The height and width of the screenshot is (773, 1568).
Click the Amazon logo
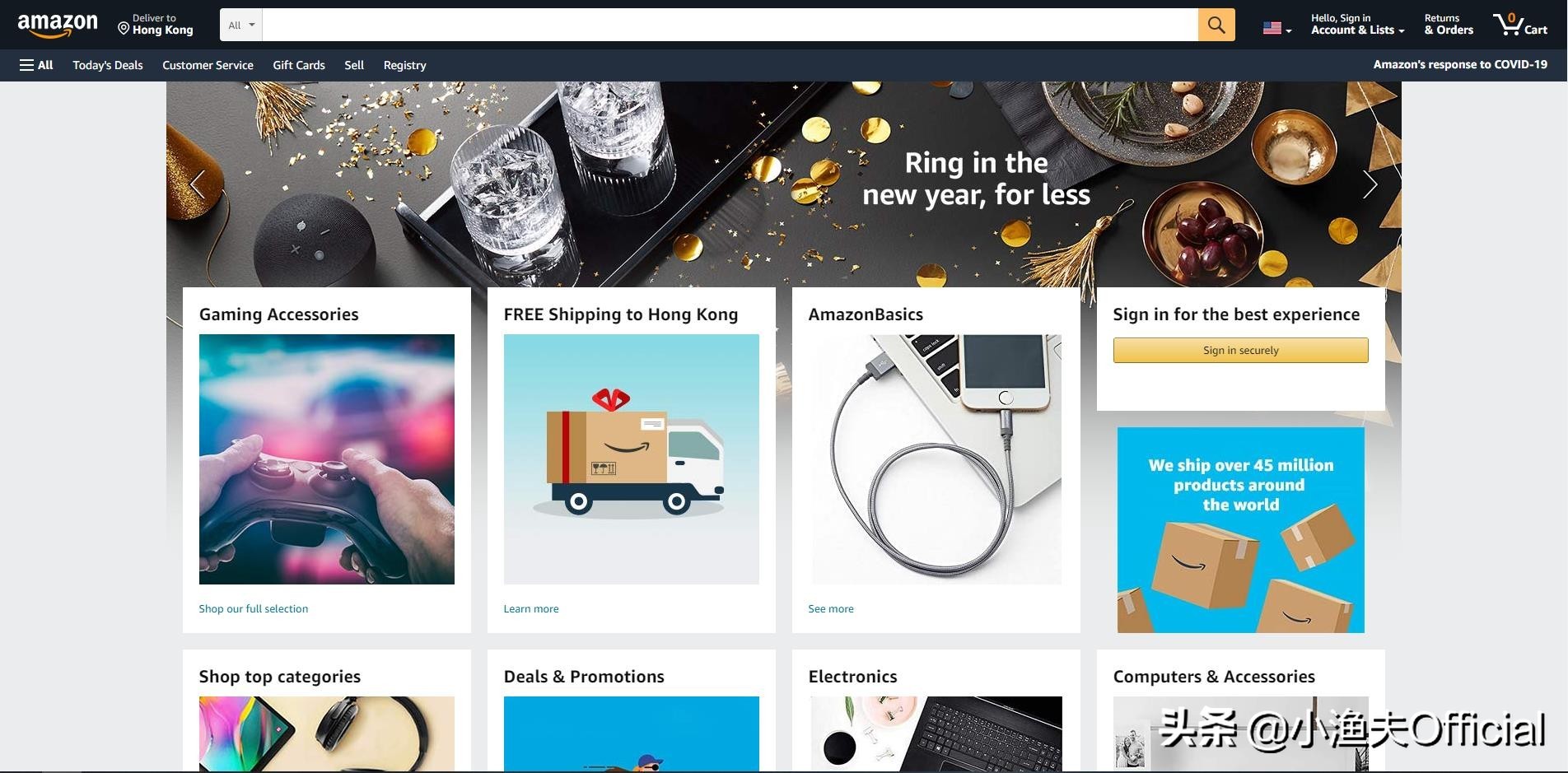tap(58, 26)
